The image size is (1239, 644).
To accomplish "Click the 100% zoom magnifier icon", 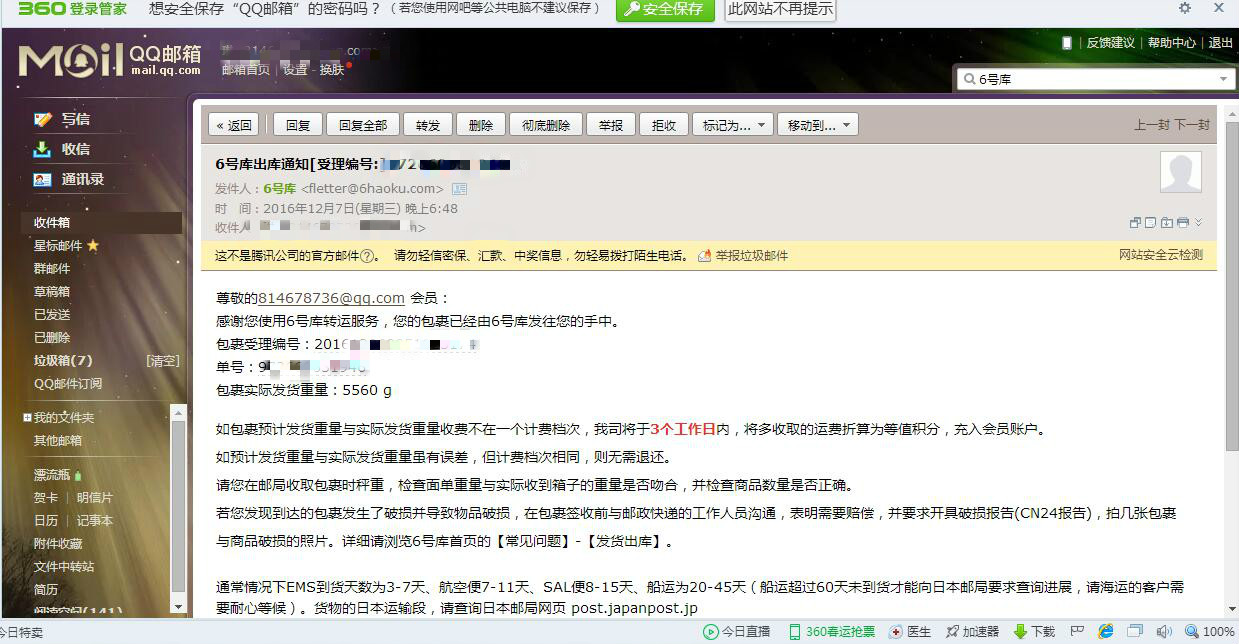I will coord(1192,632).
